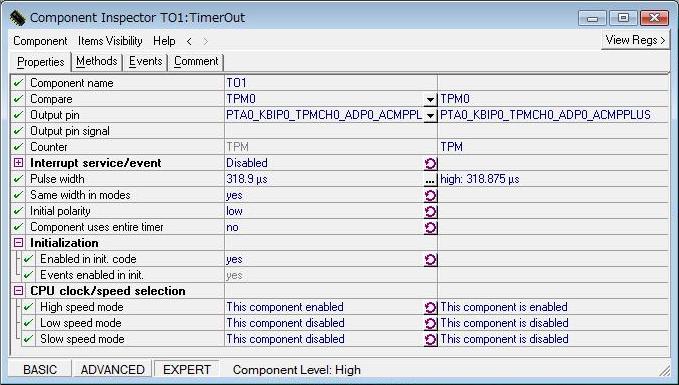Click the View Regs button

[x=635, y=40]
